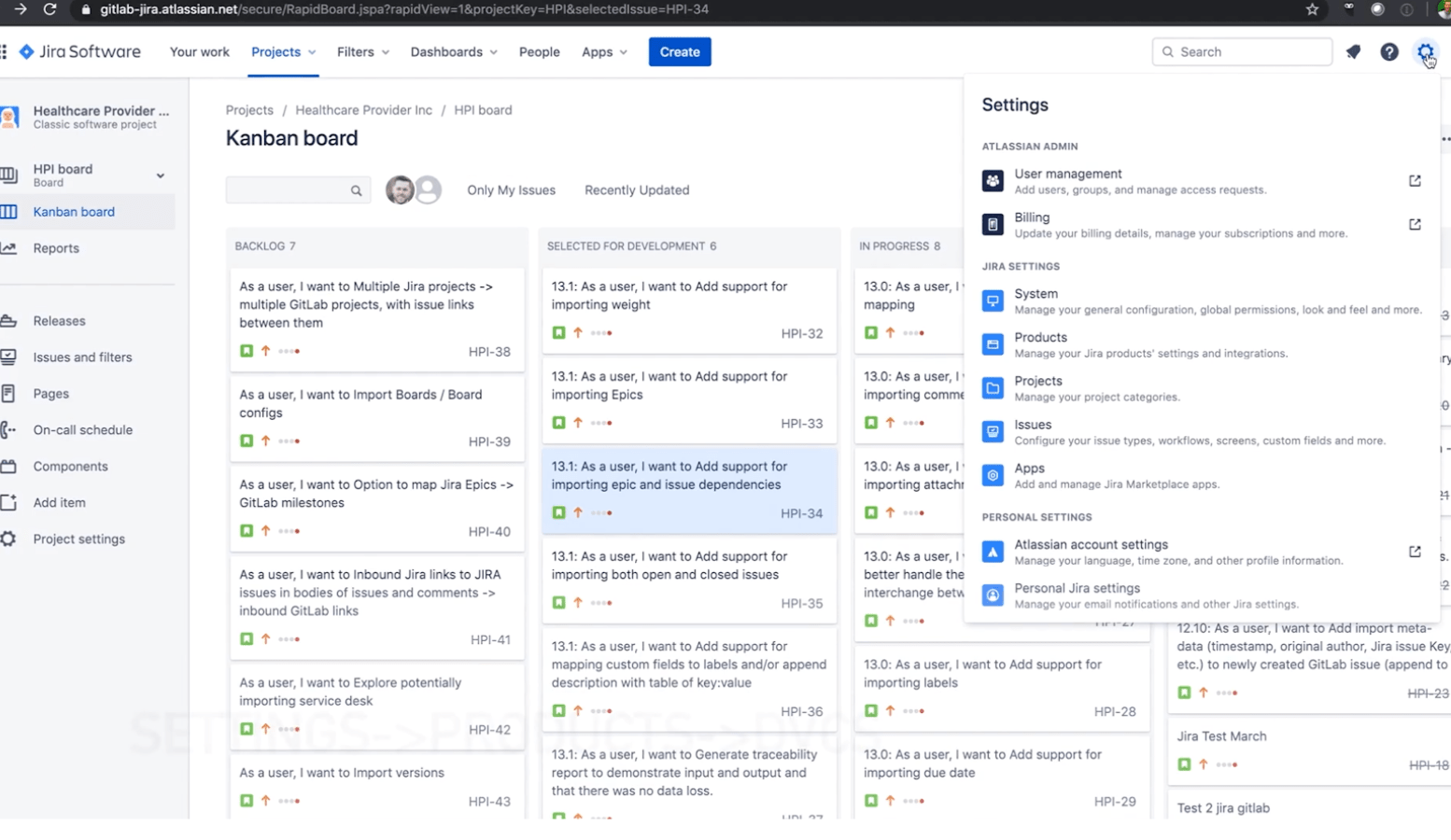This screenshot has width=1451, height=840.
Task: Click the browser bookmark star icon
Action: click(1312, 9)
